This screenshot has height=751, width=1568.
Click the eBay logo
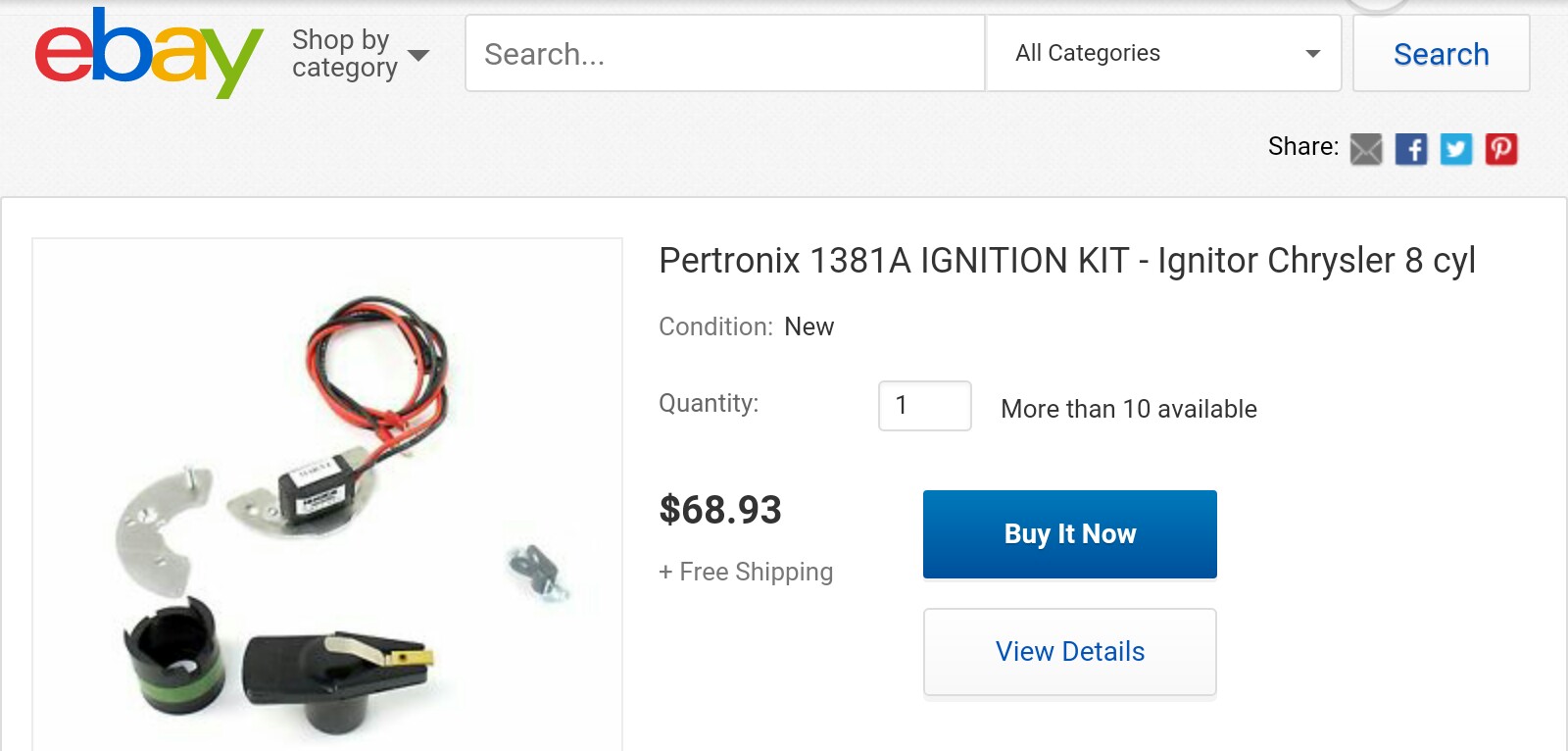(x=148, y=53)
